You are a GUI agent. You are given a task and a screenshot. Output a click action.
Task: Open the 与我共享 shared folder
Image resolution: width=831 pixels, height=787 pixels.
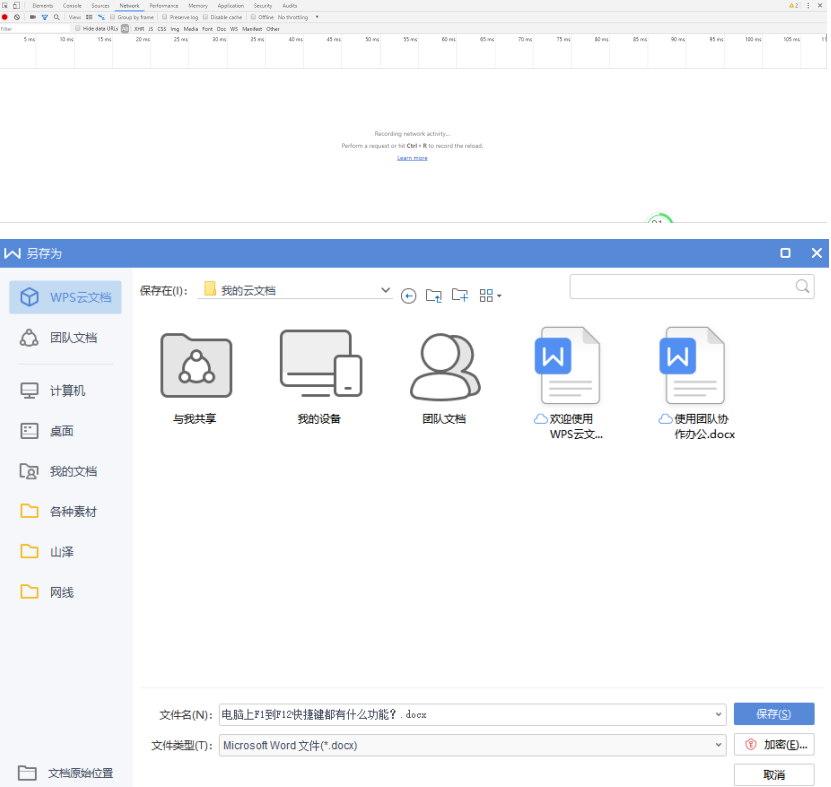tap(196, 378)
